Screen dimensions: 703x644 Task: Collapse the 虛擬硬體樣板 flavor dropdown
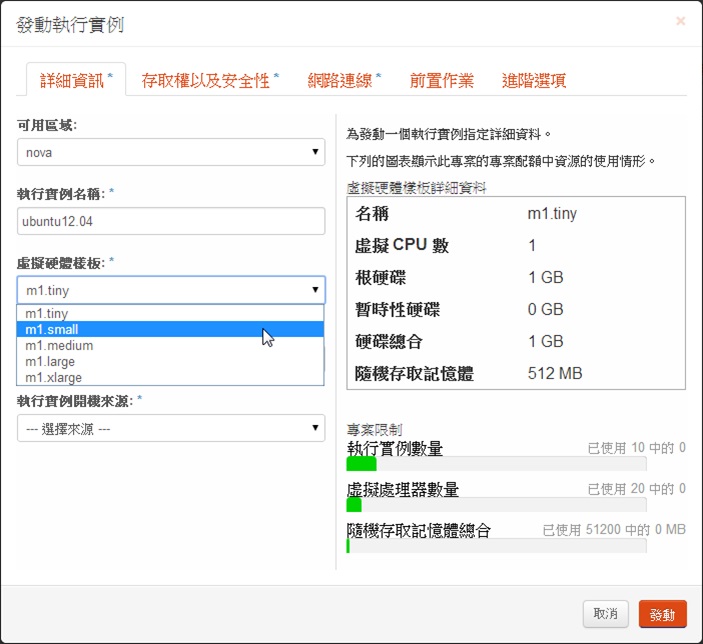[171, 291]
